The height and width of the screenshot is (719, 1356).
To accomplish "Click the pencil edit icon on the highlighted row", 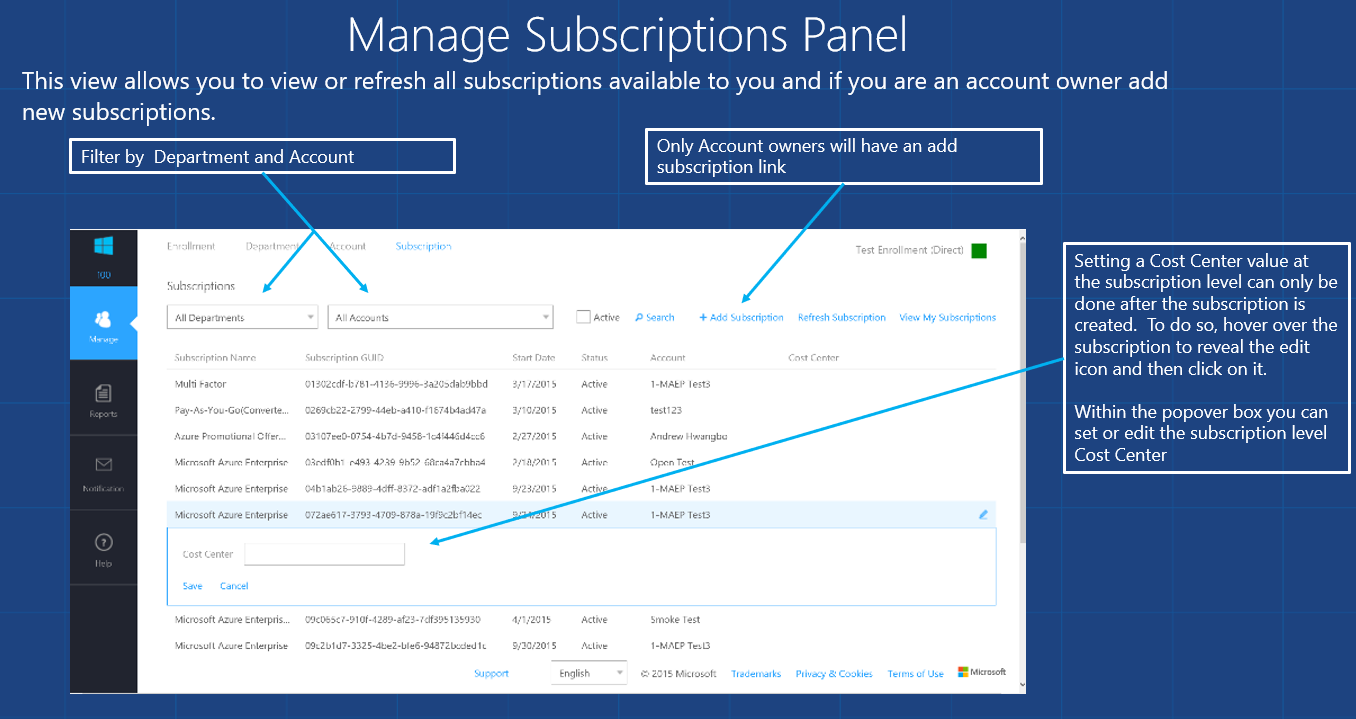I will point(983,514).
